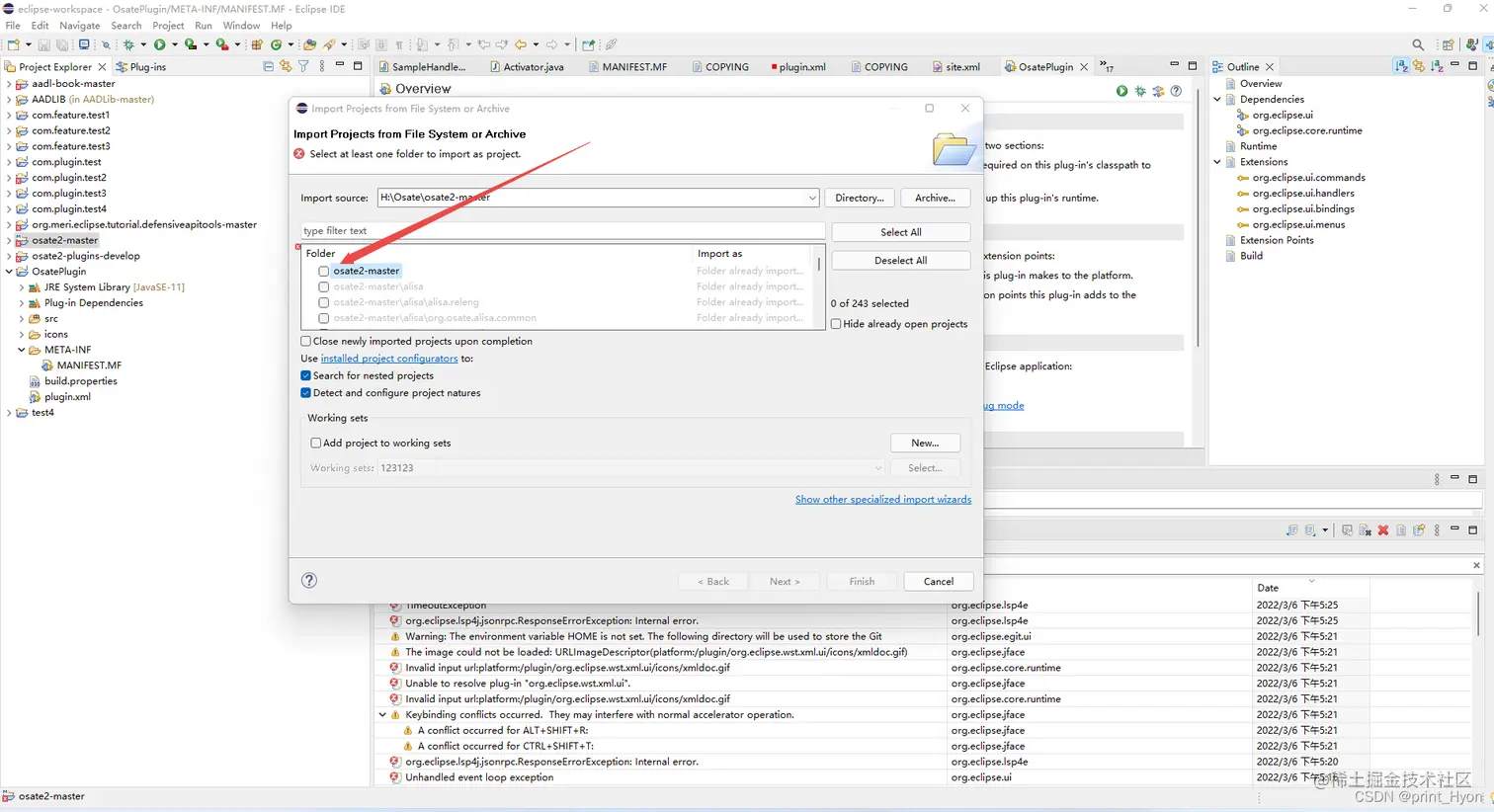Check the osate2-master\alisa\alisa.releng checkbox
1494x812 pixels.
[323, 302]
